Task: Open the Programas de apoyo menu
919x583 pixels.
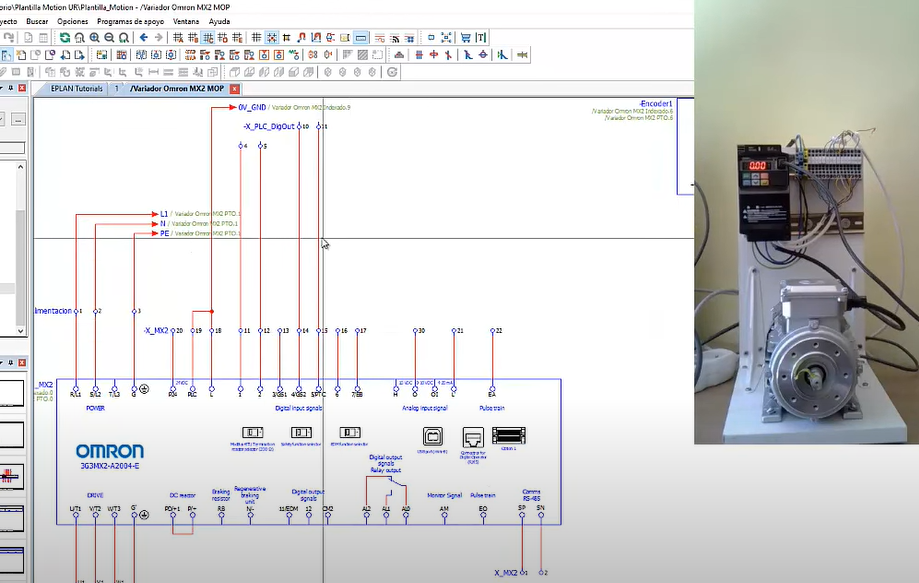Action: click(x=130, y=21)
